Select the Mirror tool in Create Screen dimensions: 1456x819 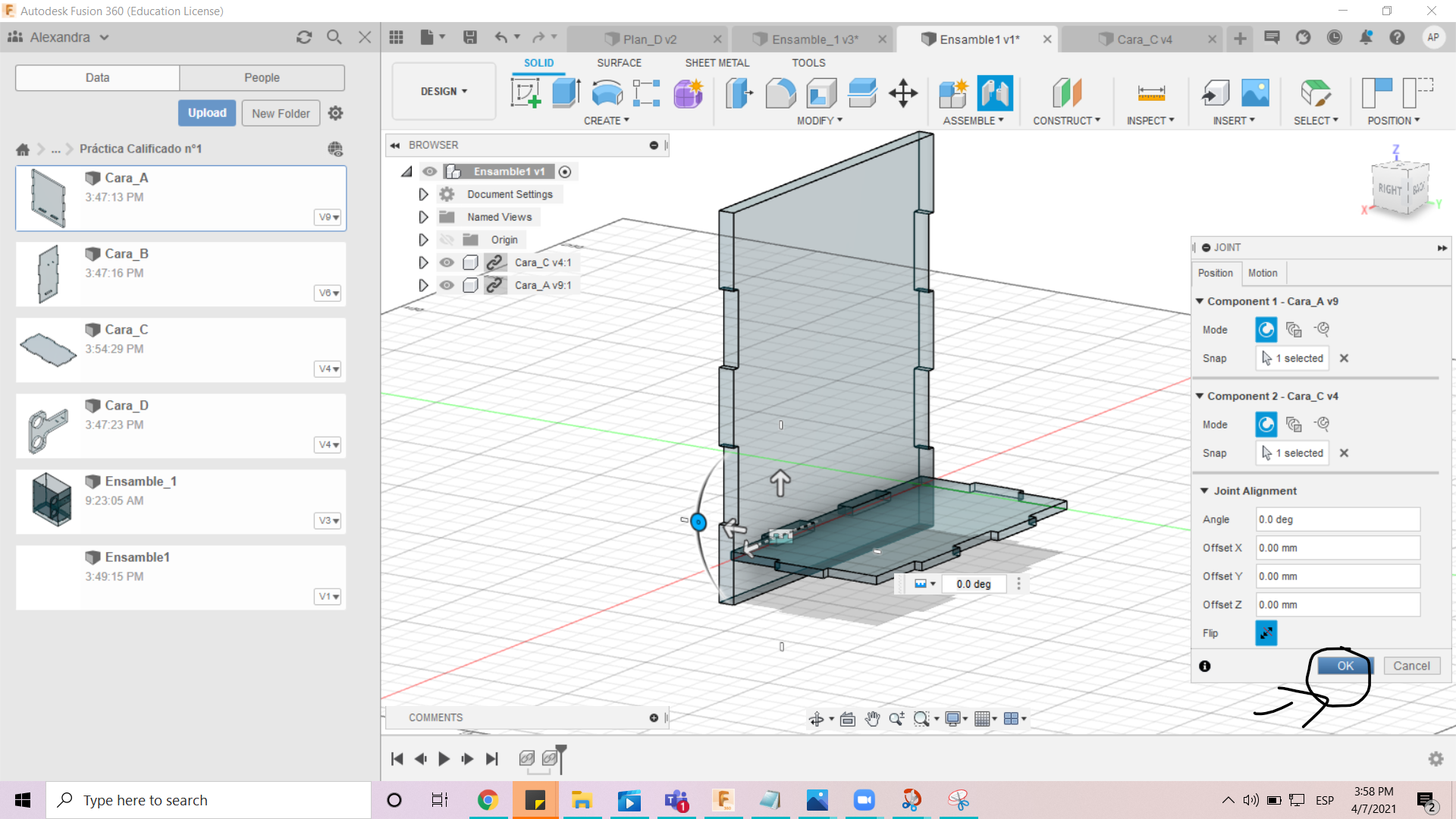click(x=605, y=120)
